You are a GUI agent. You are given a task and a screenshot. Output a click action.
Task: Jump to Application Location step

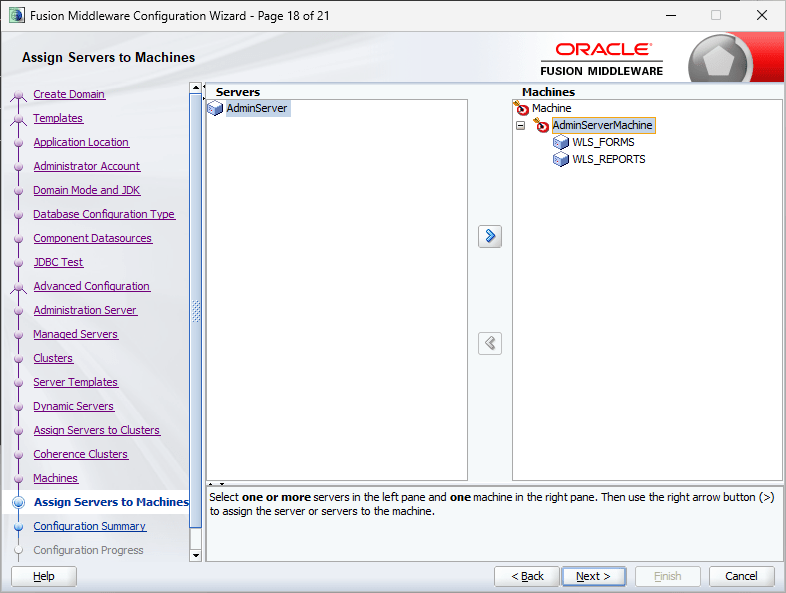click(81, 142)
